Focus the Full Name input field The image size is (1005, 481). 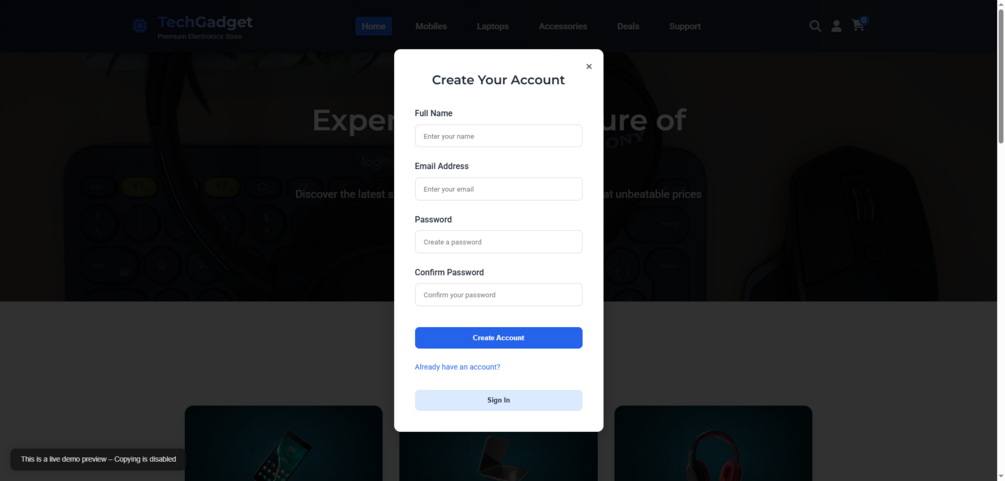point(499,136)
